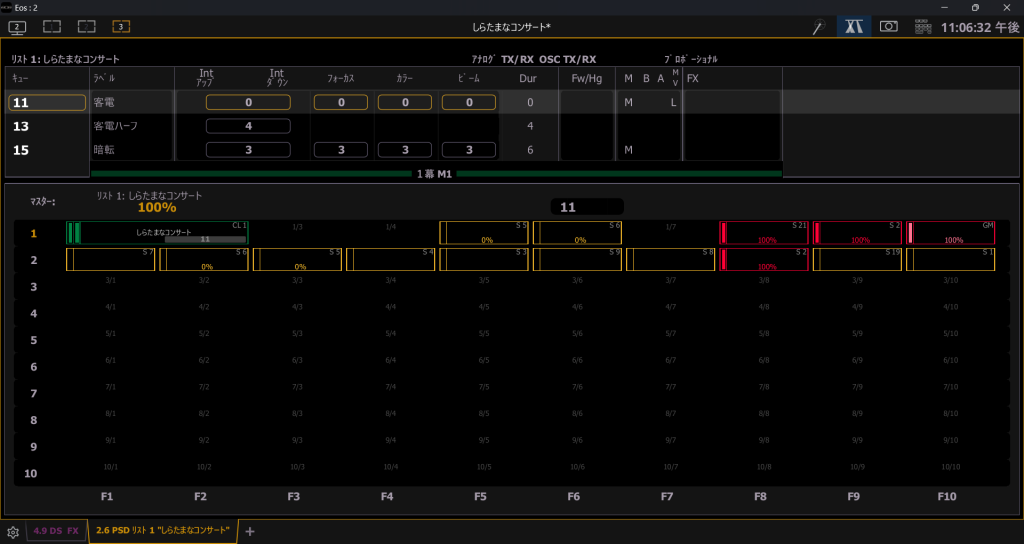The height and width of the screenshot is (544, 1024).
Task: Select fader page 5
Action: click(33, 340)
